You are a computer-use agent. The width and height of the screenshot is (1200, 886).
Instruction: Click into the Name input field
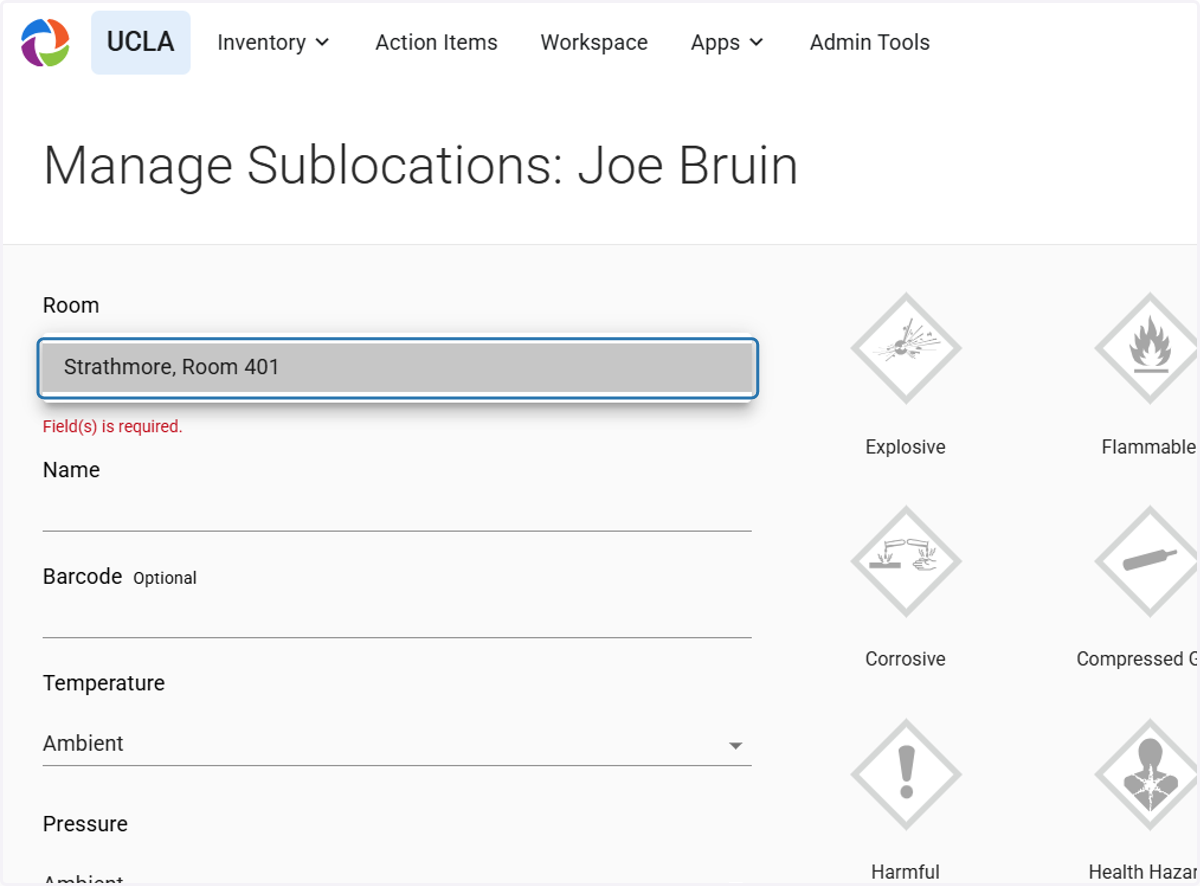point(397,511)
